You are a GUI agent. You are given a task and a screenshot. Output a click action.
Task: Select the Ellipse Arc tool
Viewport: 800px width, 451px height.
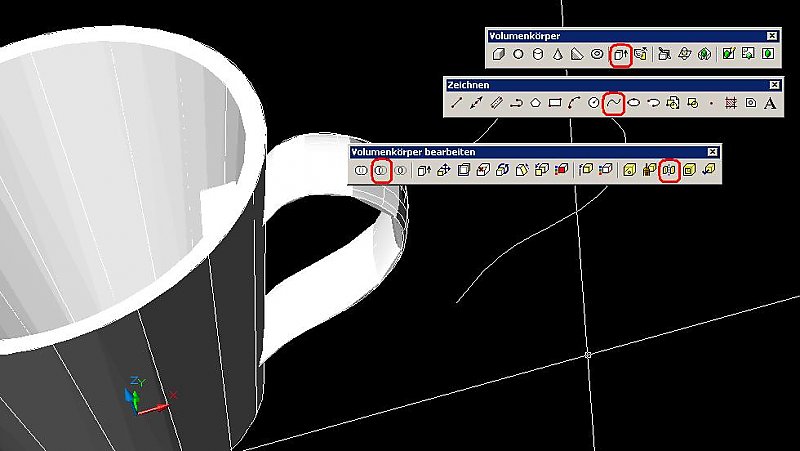[653, 103]
